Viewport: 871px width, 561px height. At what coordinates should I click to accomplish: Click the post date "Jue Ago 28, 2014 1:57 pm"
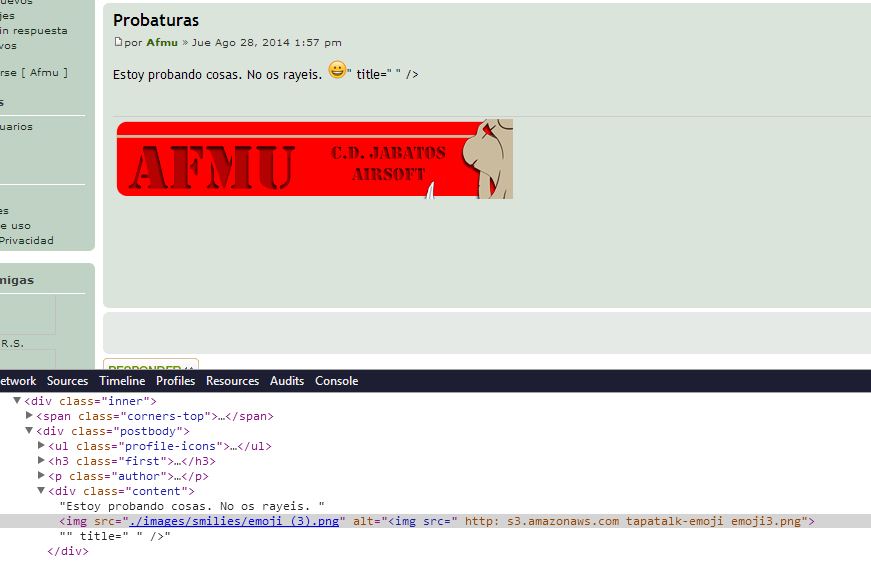click(267, 42)
